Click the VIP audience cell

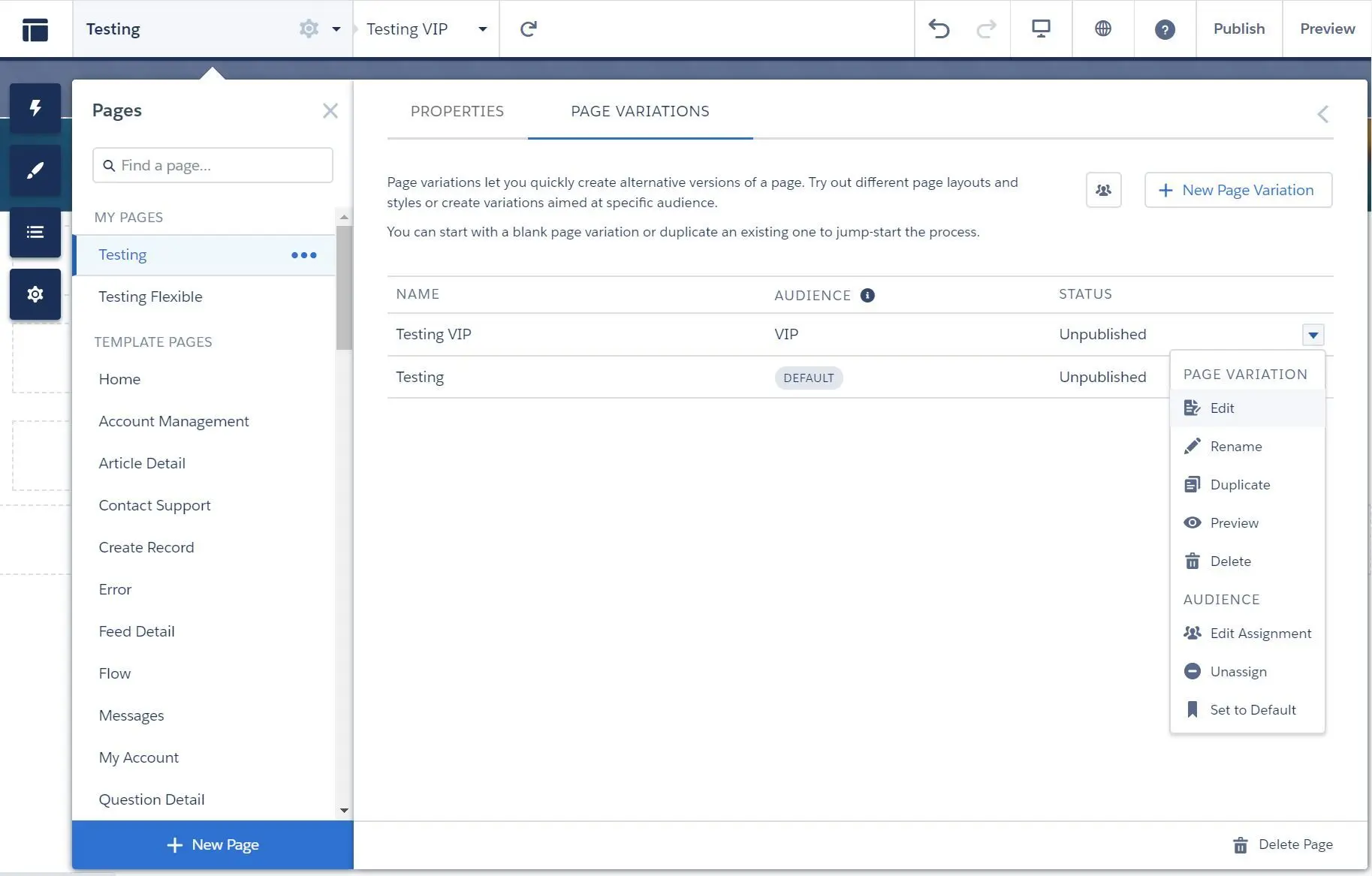point(786,334)
